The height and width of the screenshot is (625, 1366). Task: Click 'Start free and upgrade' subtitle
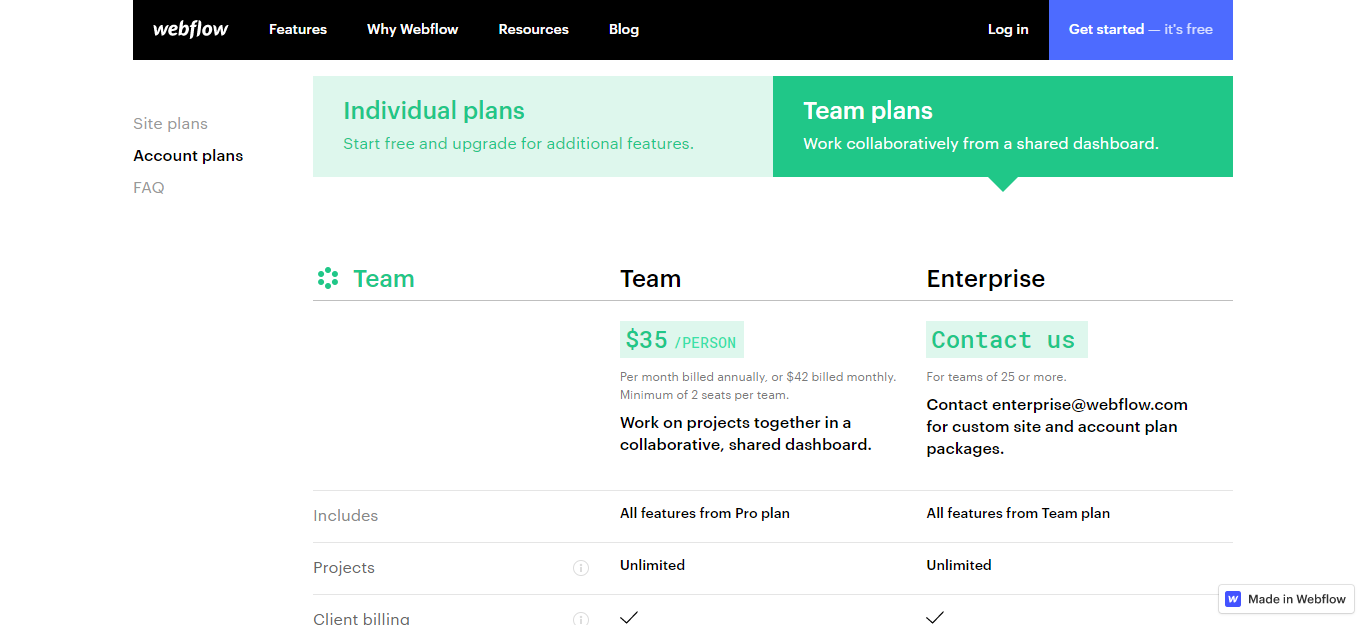(518, 144)
